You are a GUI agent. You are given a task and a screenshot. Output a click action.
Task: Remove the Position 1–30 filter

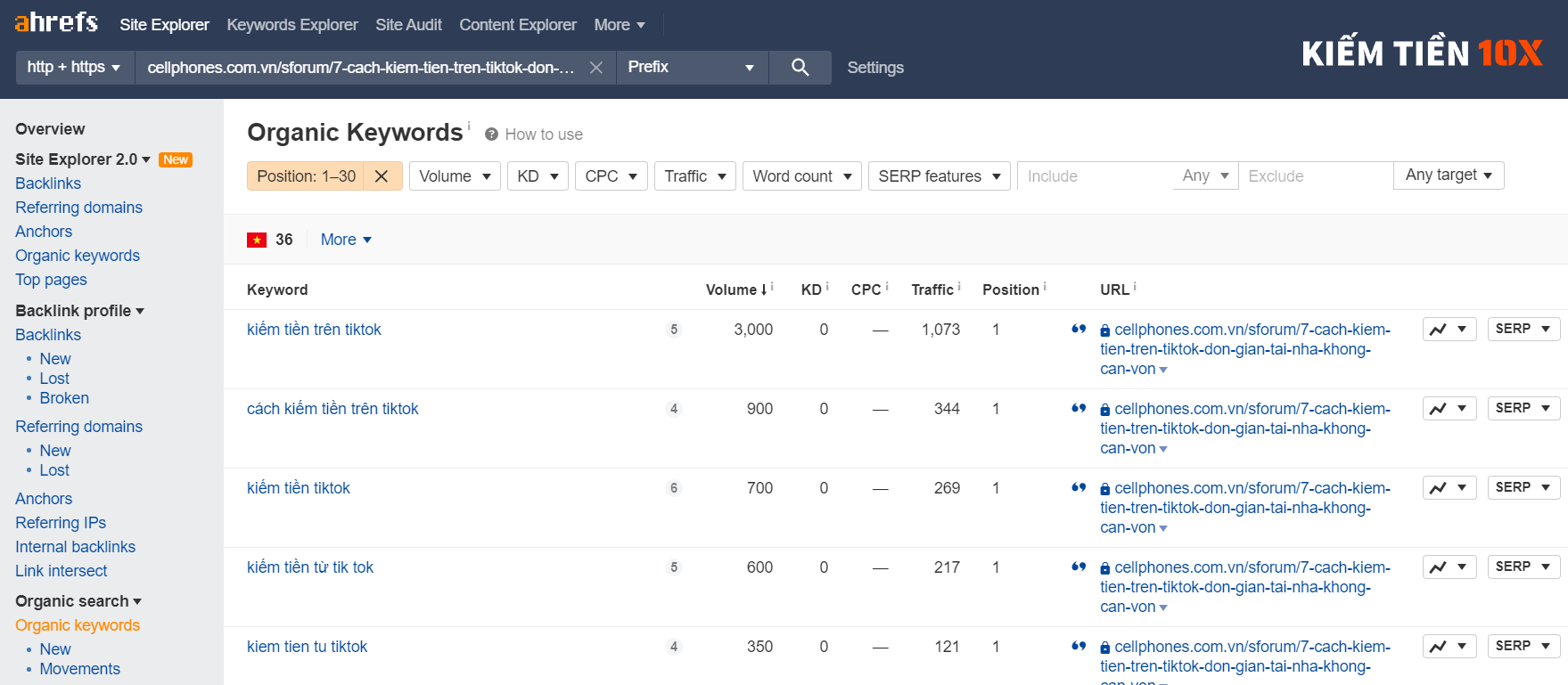point(382,176)
